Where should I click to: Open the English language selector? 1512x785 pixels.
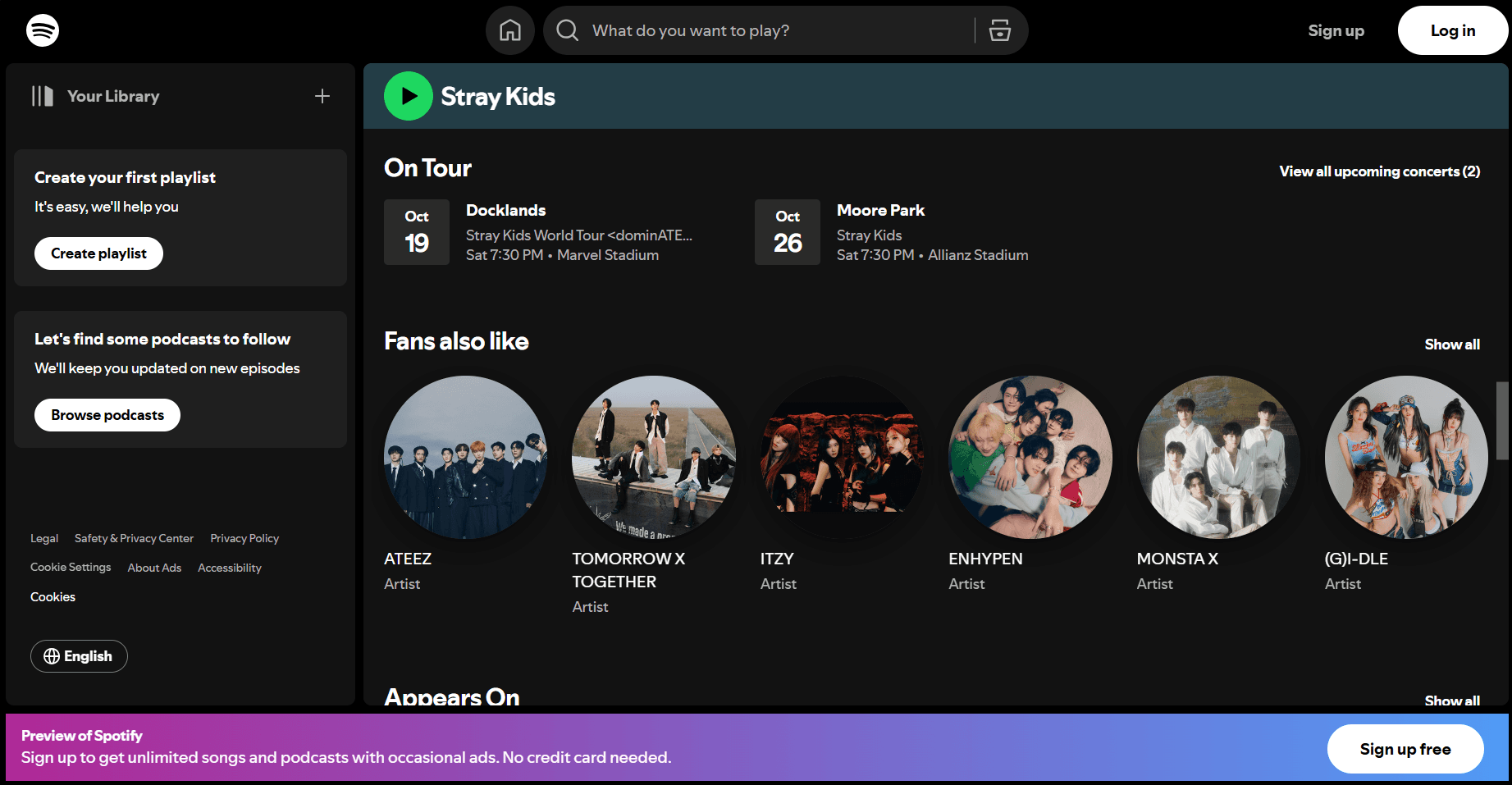coord(79,656)
